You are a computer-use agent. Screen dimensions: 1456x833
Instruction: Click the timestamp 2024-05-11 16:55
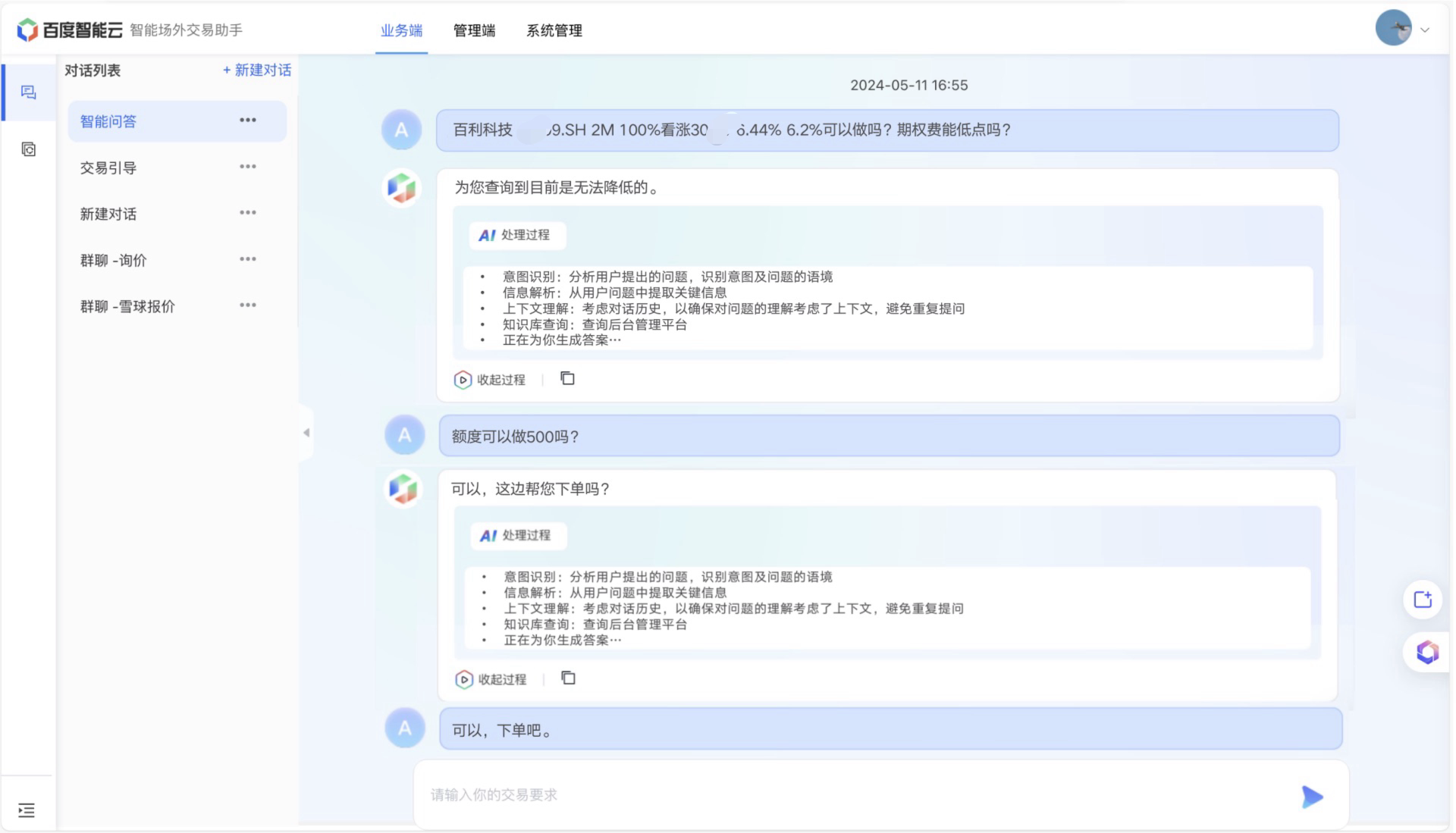pyautogui.click(x=908, y=85)
